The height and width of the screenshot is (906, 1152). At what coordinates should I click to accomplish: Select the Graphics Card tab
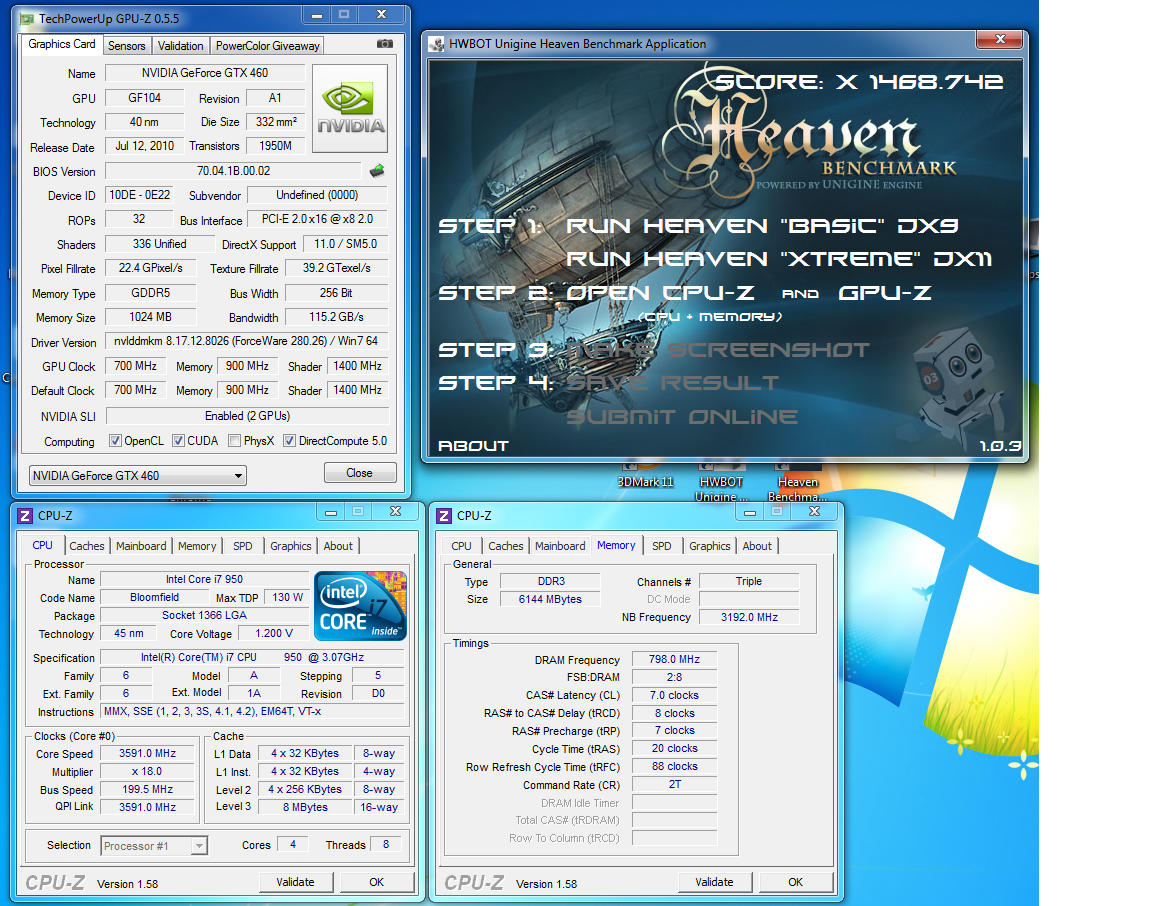[62, 44]
